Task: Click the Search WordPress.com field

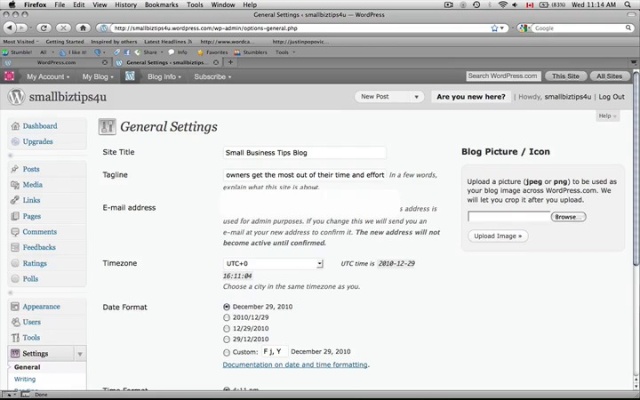Action: pyautogui.click(x=503, y=76)
